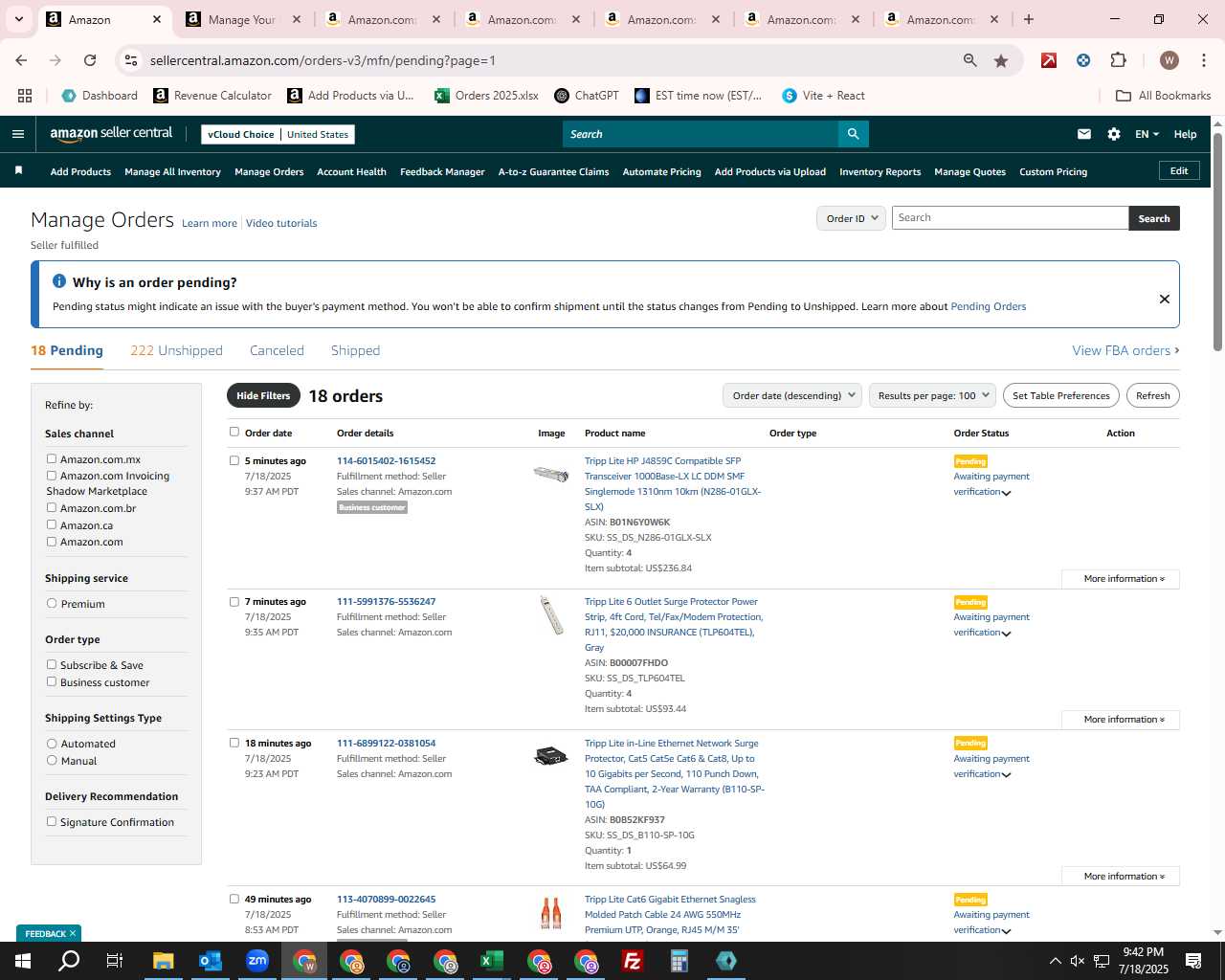Close the 'Why is an order pending' banner
The width and height of the screenshot is (1225, 980).
click(x=1165, y=299)
